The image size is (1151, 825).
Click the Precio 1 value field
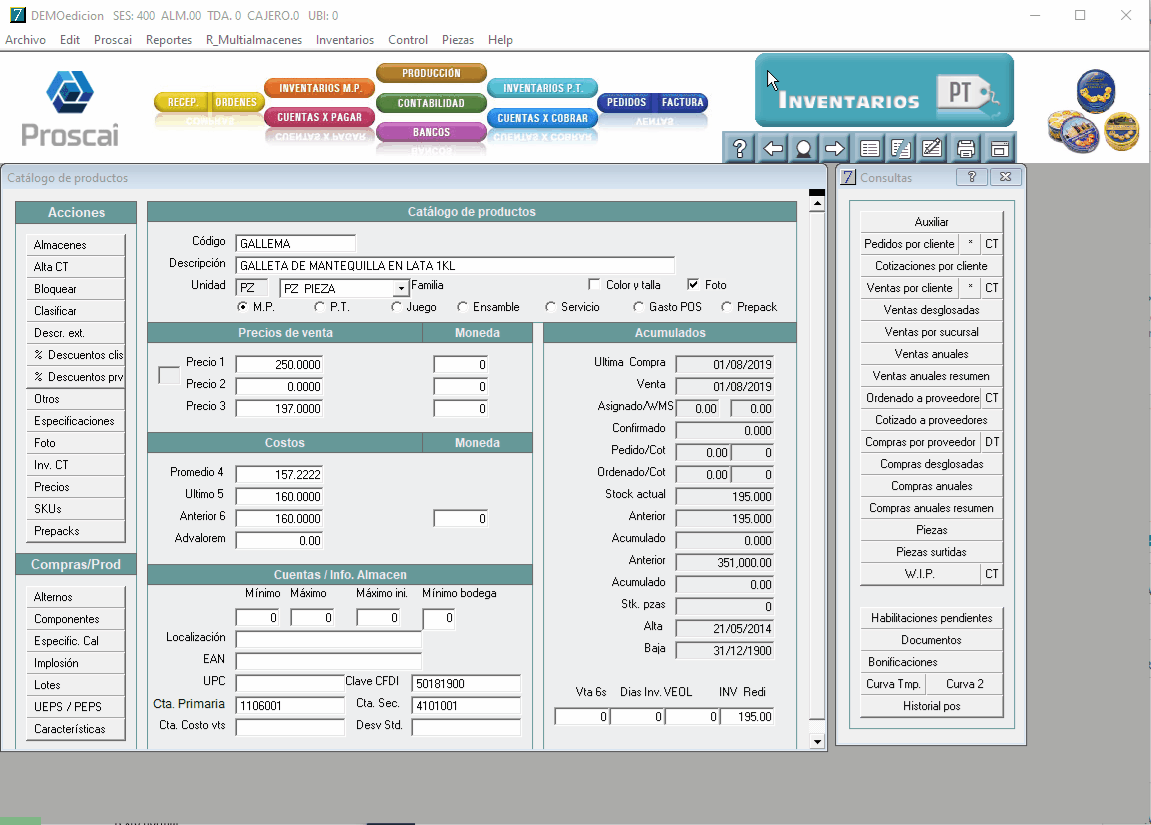(280, 364)
